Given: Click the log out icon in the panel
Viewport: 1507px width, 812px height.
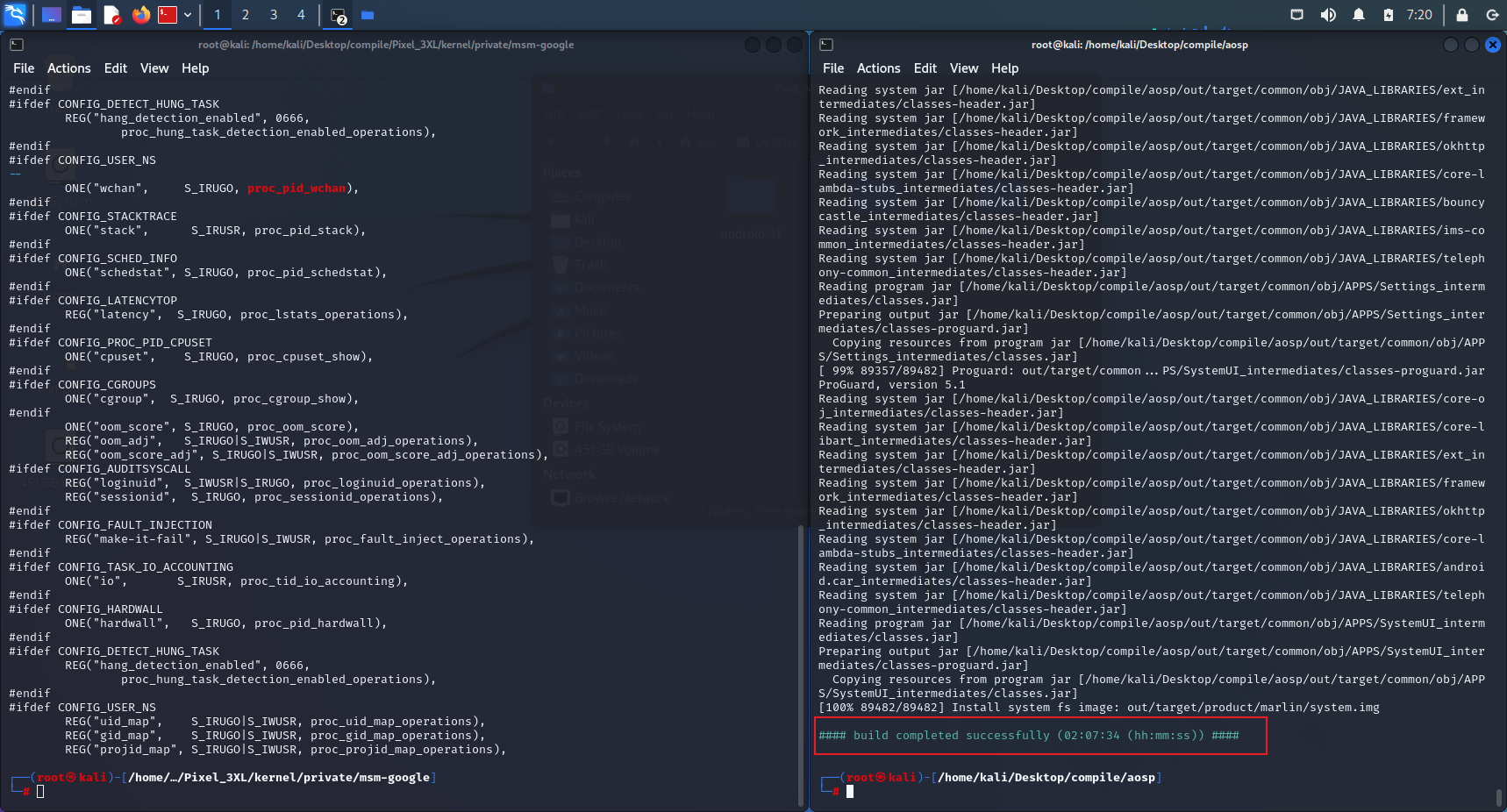Looking at the screenshot, I should [1492, 15].
